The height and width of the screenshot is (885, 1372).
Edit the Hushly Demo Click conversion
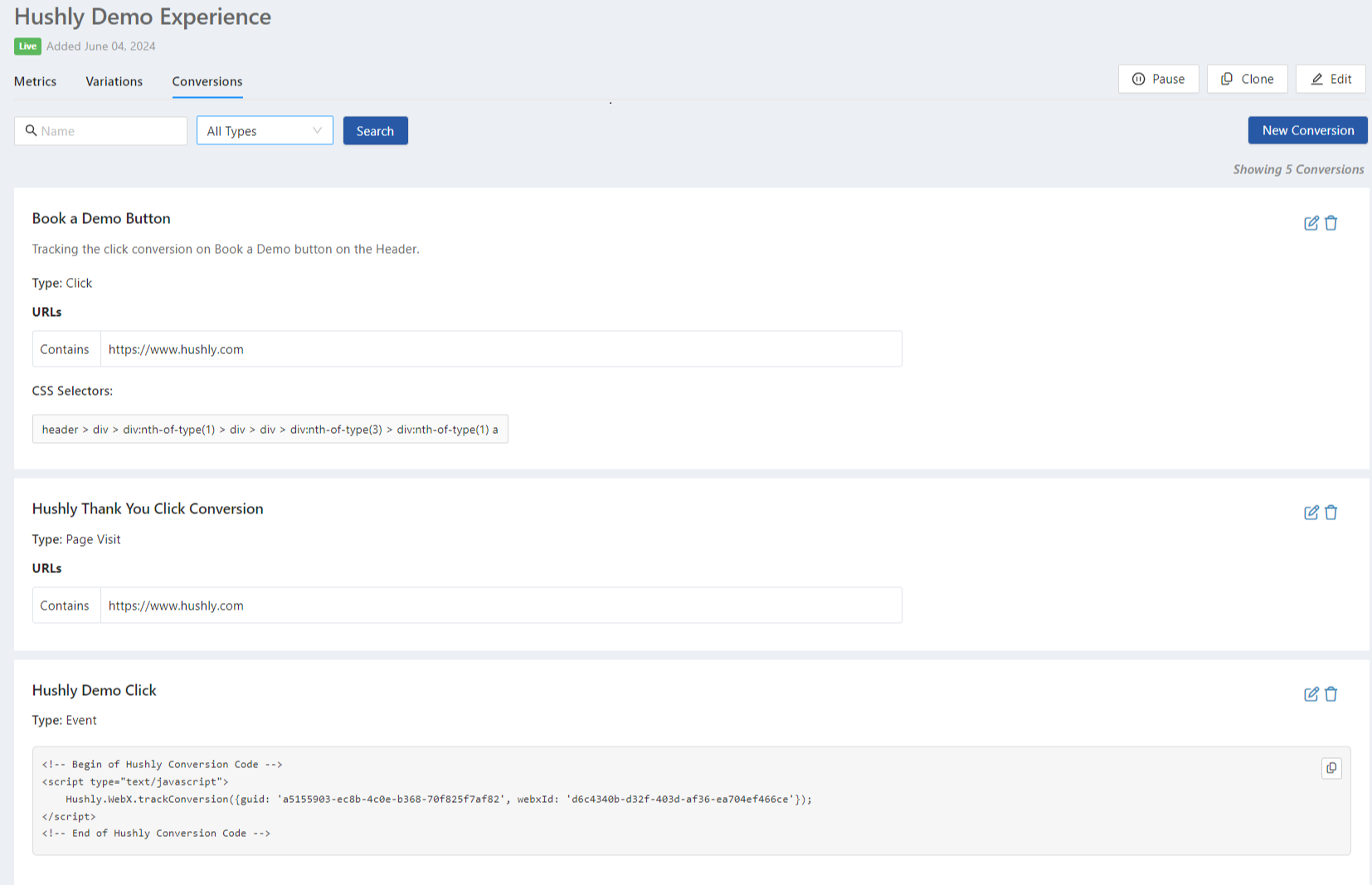[x=1311, y=694]
